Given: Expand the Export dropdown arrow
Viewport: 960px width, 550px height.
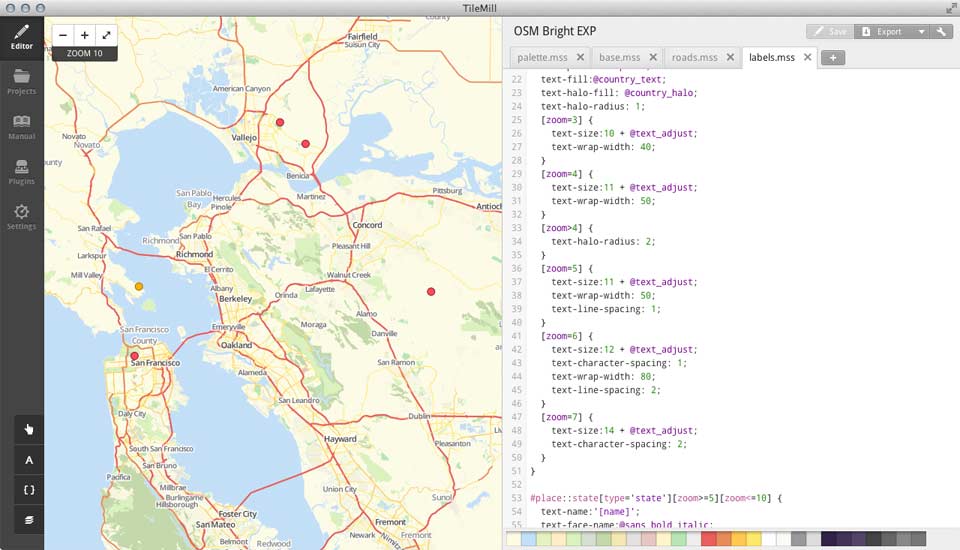Looking at the screenshot, I should 921,31.
